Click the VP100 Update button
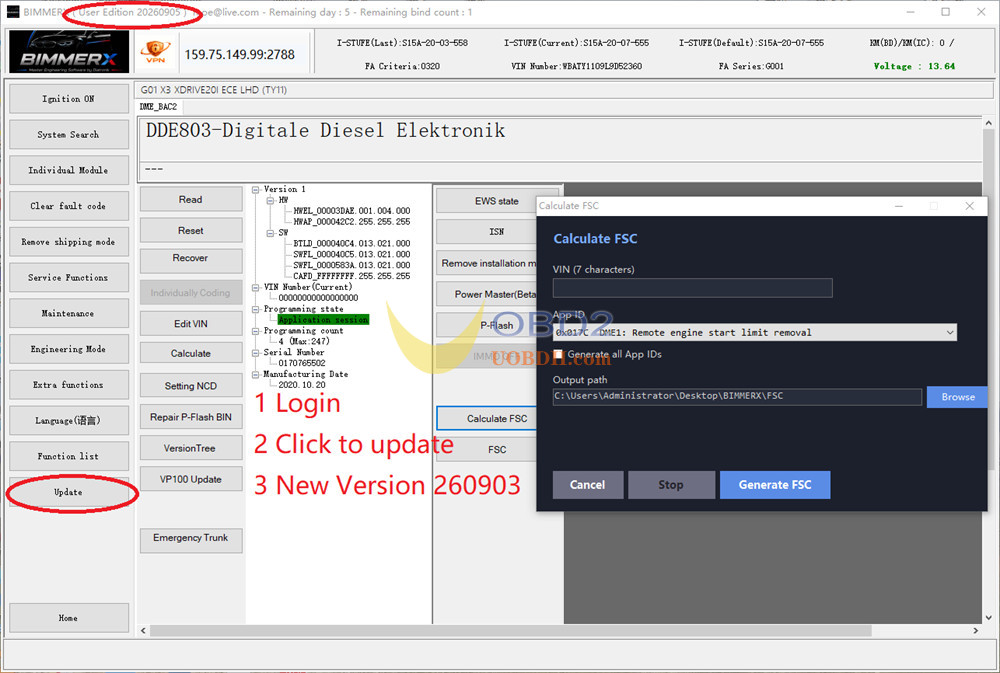This screenshot has width=1000, height=673. click(191, 479)
